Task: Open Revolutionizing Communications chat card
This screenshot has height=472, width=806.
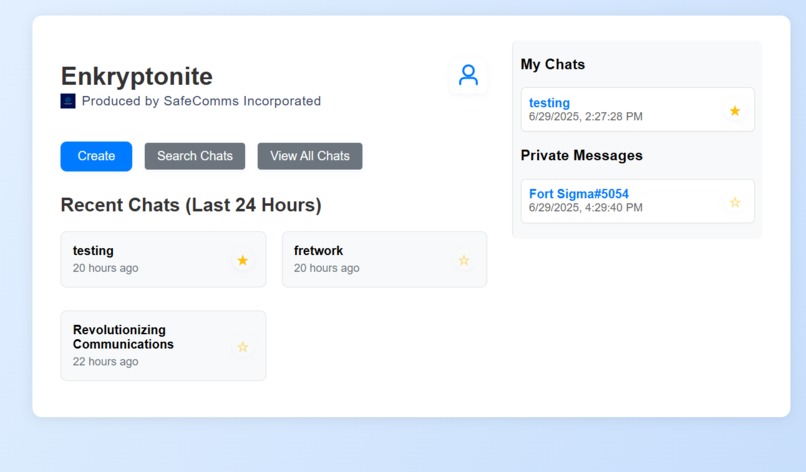Action: pyautogui.click(x=163, y=346)
